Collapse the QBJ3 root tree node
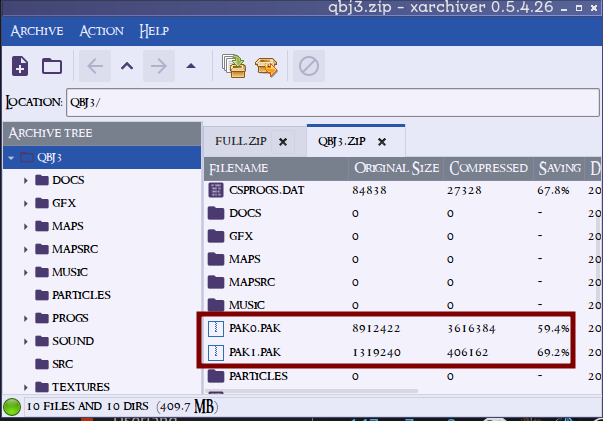The height and width of the screenshot is (421, 603). (12, 157)
